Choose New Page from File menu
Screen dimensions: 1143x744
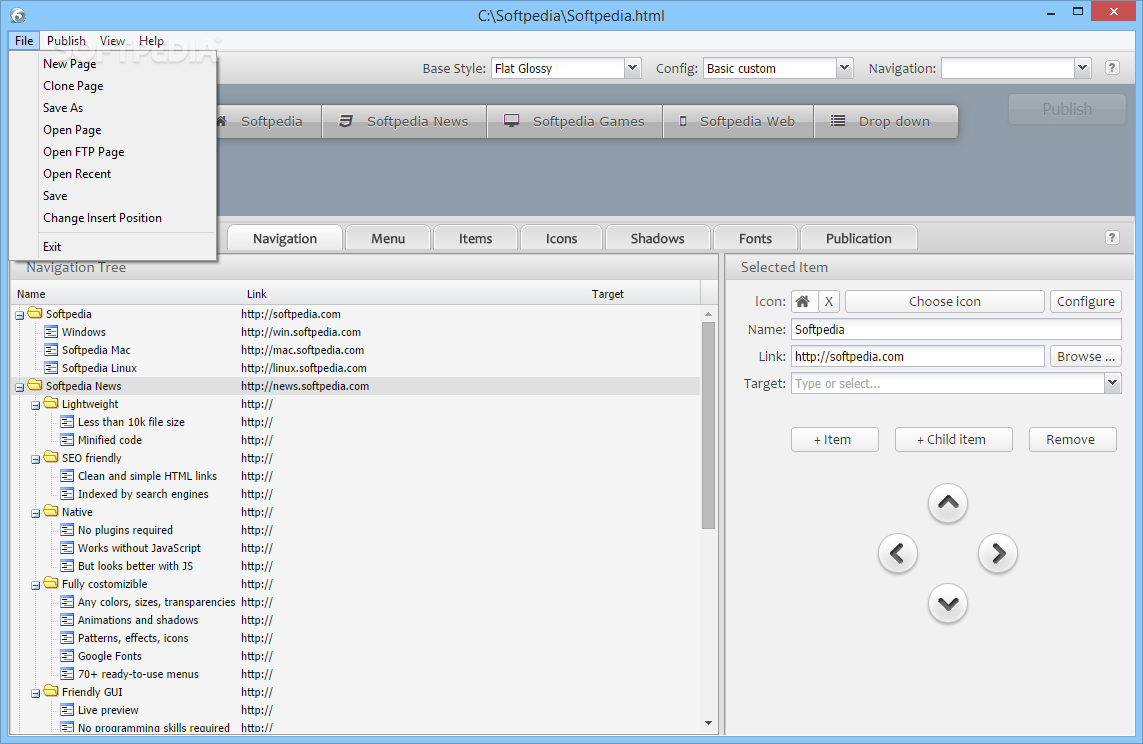click(113, 63)
